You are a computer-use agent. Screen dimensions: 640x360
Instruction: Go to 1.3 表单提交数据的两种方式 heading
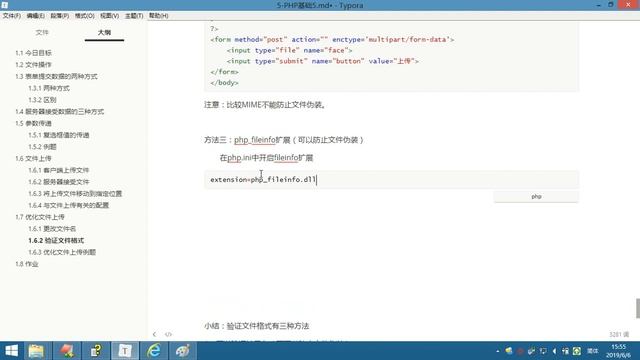56,76
